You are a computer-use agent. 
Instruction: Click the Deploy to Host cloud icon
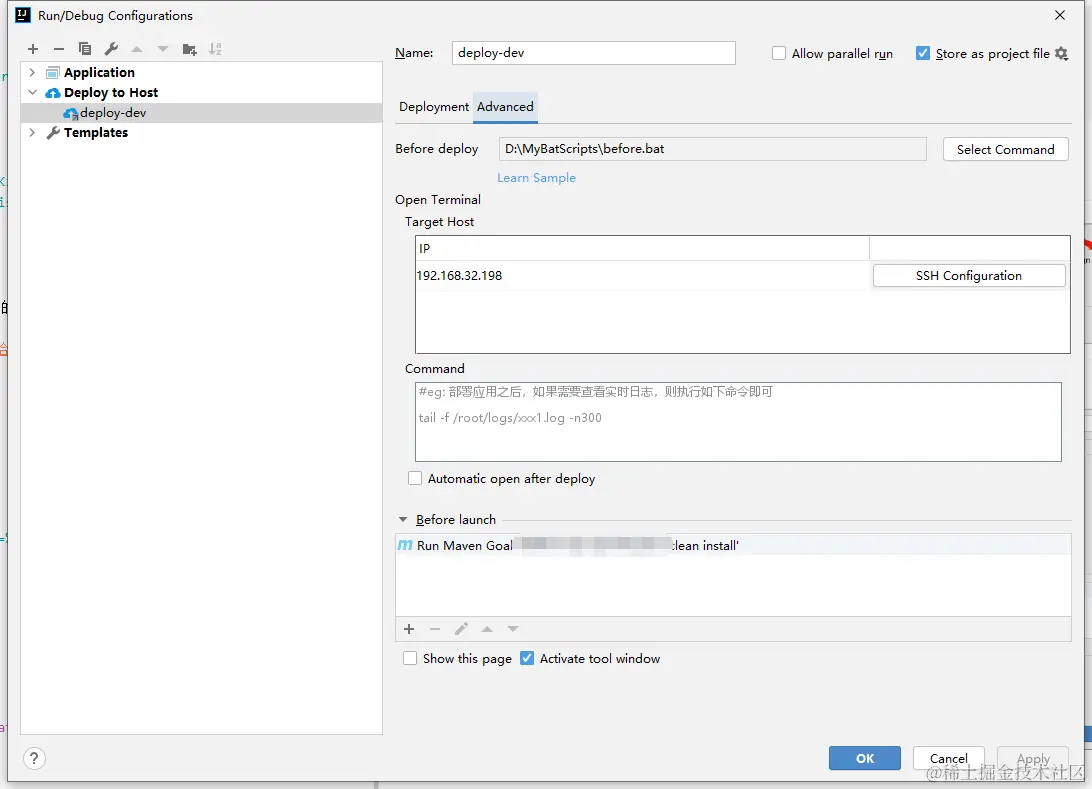click(53, 93)
